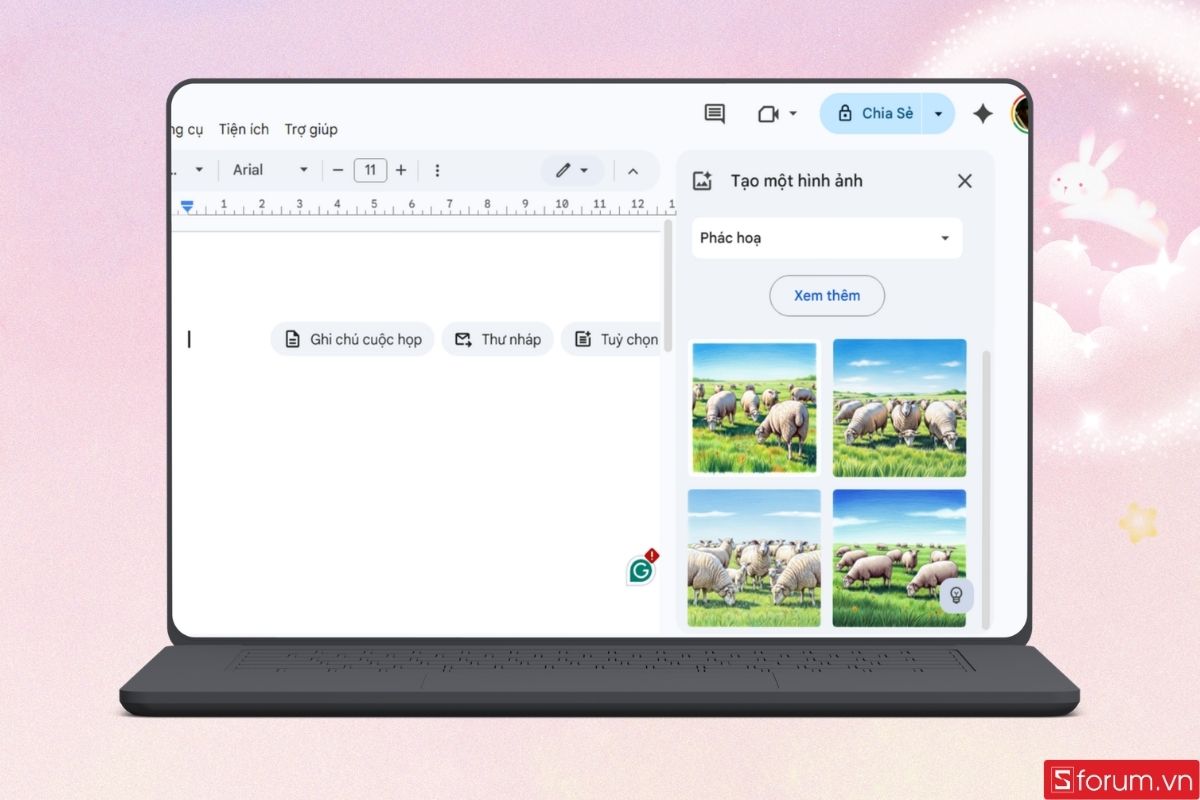Viewport: 1200px width, 800px height.
Task: Collapse the toolbar using the chevron arrow
Action: [634, 170]
